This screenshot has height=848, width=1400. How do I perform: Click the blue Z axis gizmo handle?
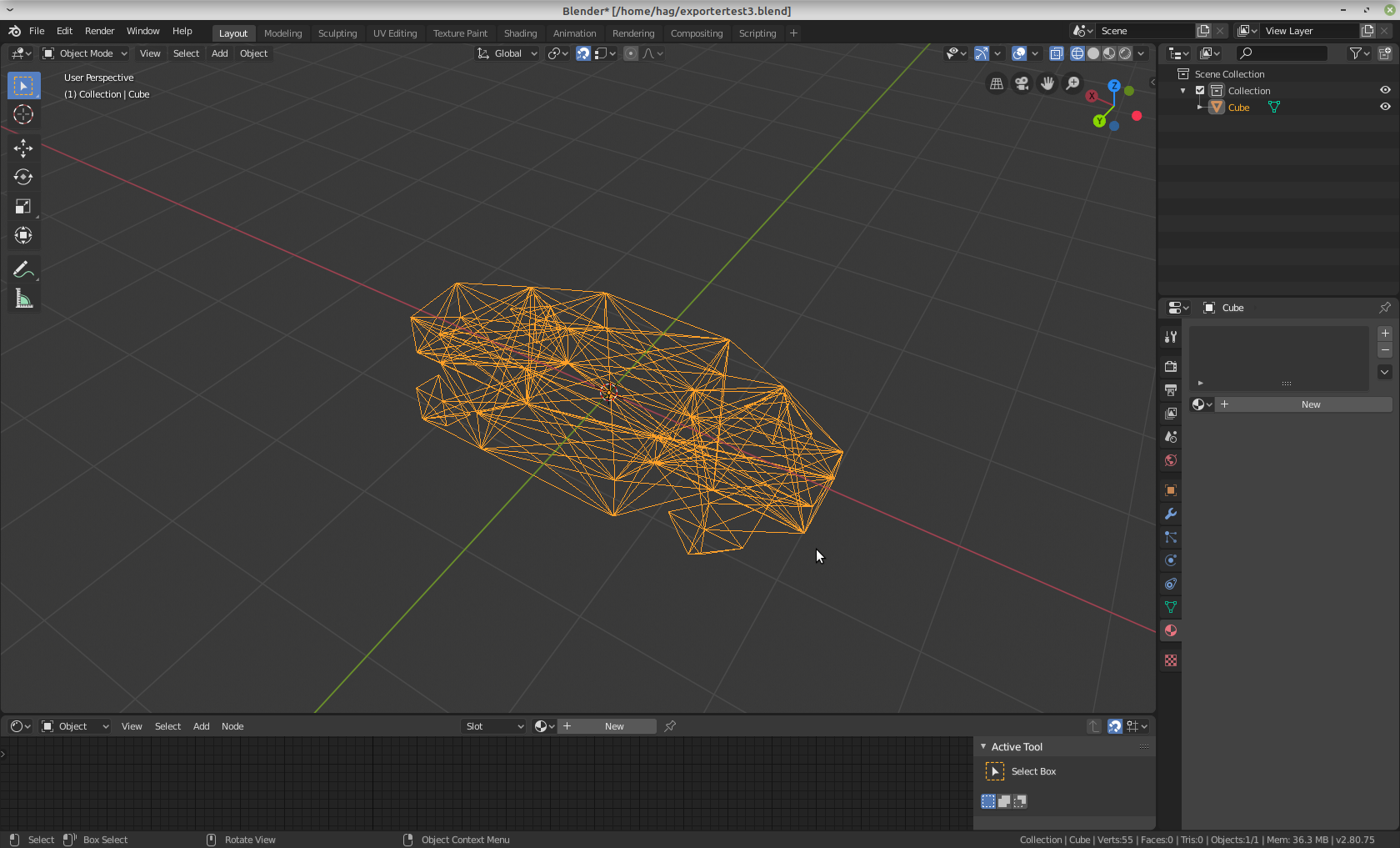[x=1114, y=86]
